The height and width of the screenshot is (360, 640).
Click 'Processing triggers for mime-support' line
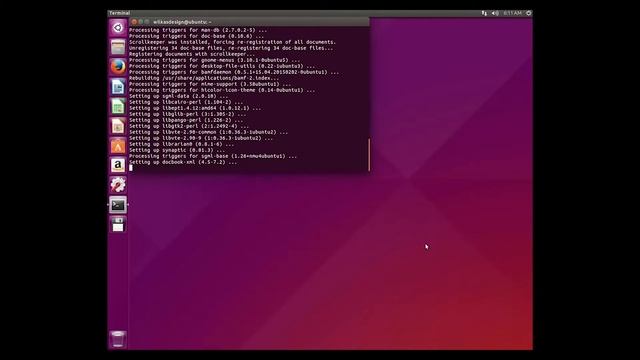click(x=210, y=84)
